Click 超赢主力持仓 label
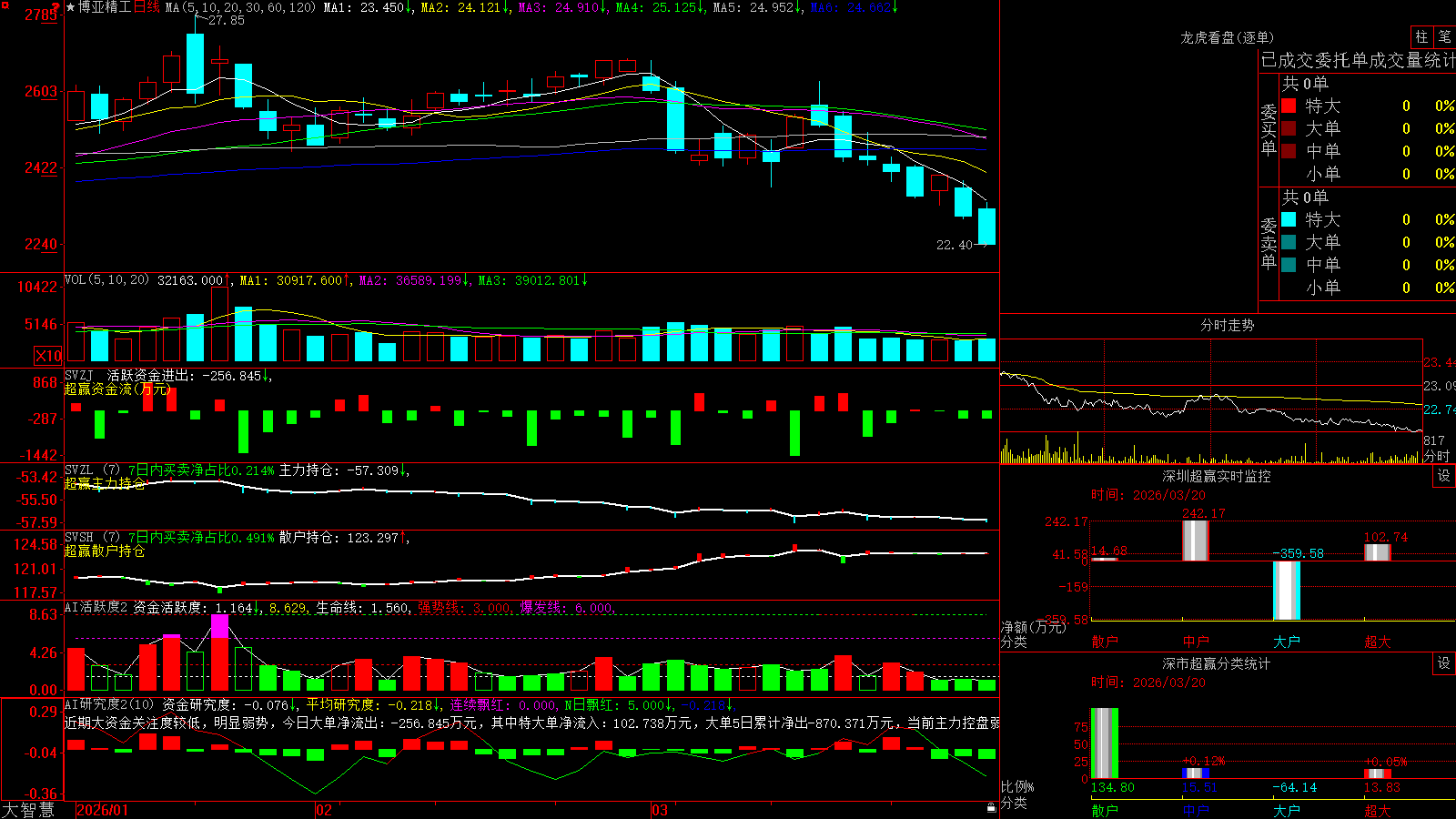 (x=105, y=483)
